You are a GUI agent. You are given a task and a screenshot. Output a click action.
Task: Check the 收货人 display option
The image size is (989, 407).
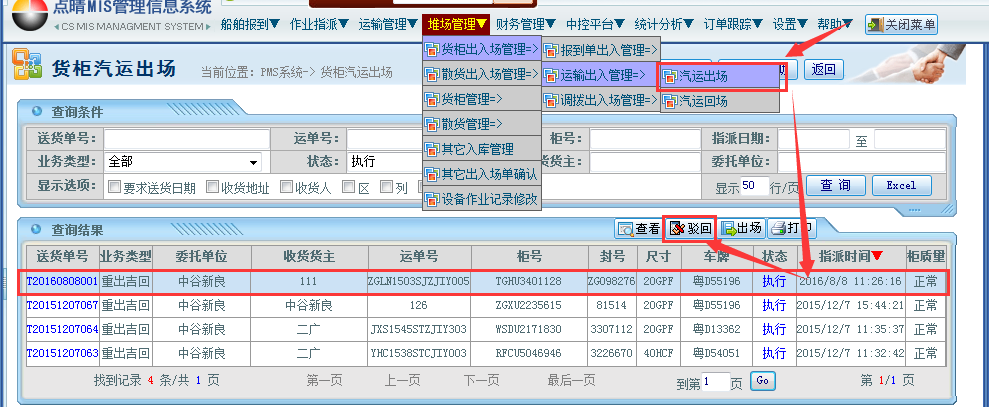[287, 187]
